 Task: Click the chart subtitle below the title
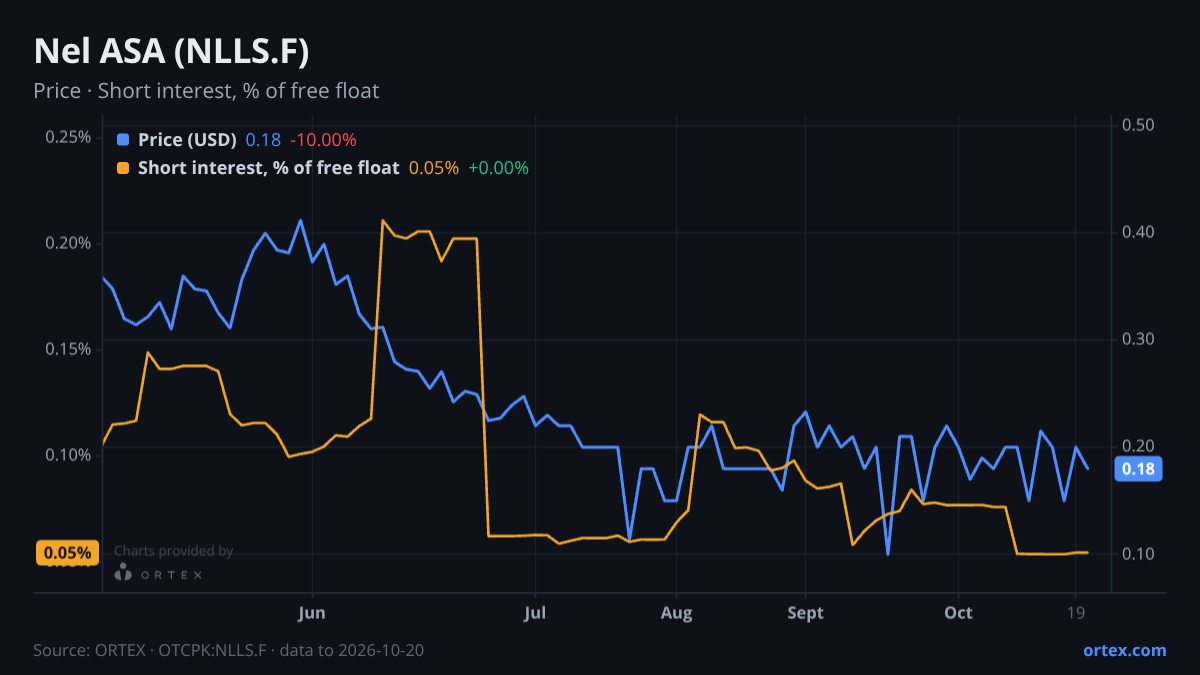click(x=206, y=91)
